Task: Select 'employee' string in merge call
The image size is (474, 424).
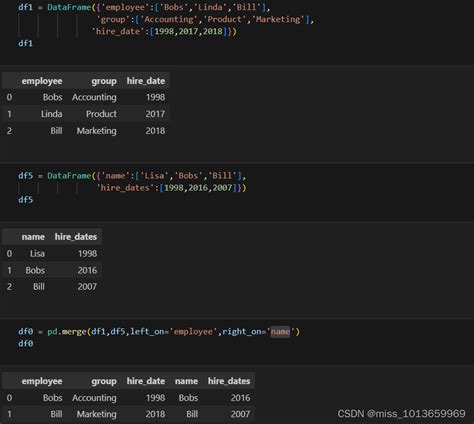Action: coord(193,332)
